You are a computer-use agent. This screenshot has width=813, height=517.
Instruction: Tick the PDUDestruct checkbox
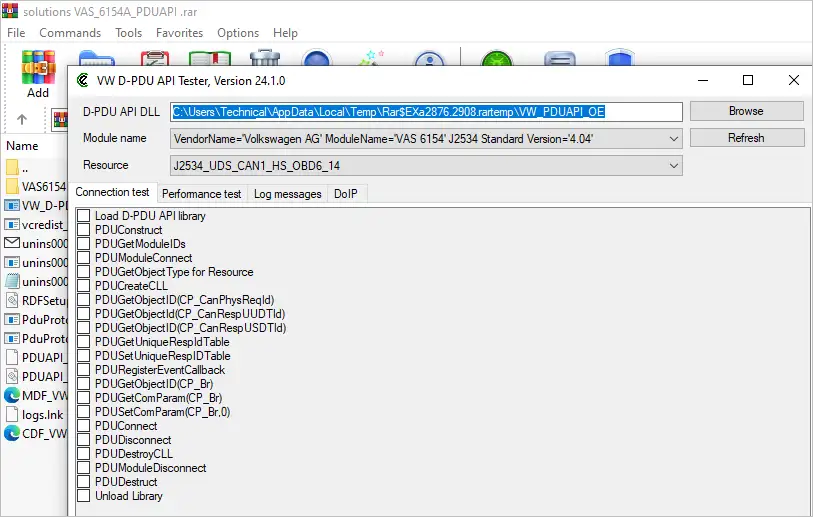tap(83, 481)
